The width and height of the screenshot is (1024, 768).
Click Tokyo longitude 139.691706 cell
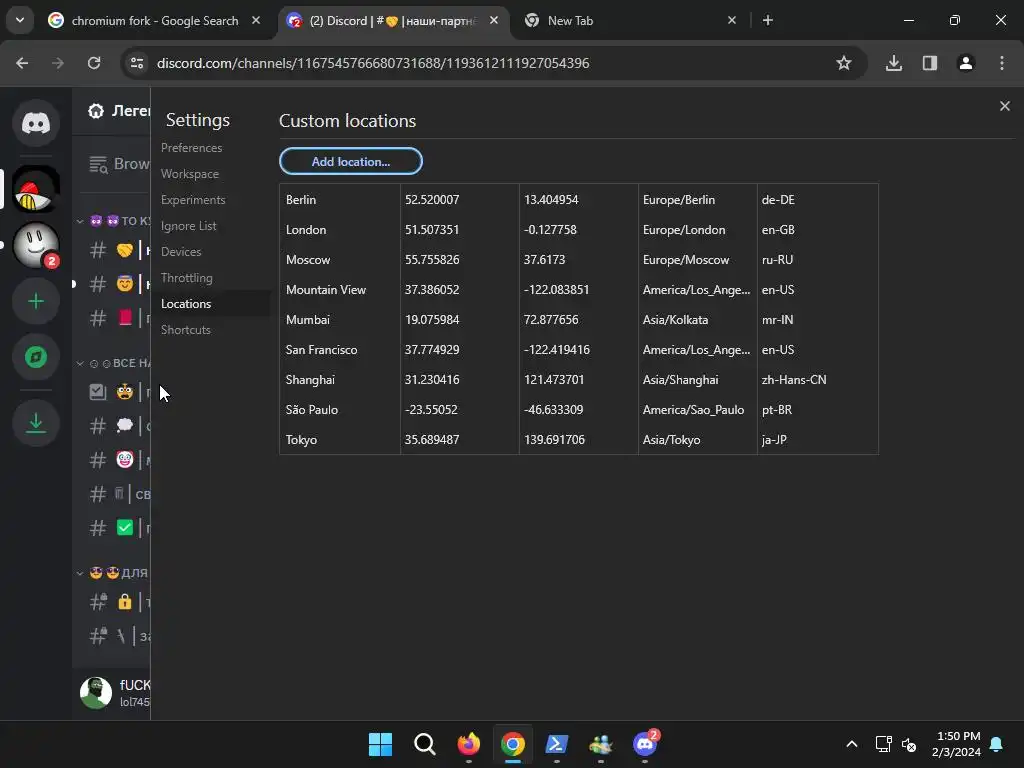coord(578,440)
